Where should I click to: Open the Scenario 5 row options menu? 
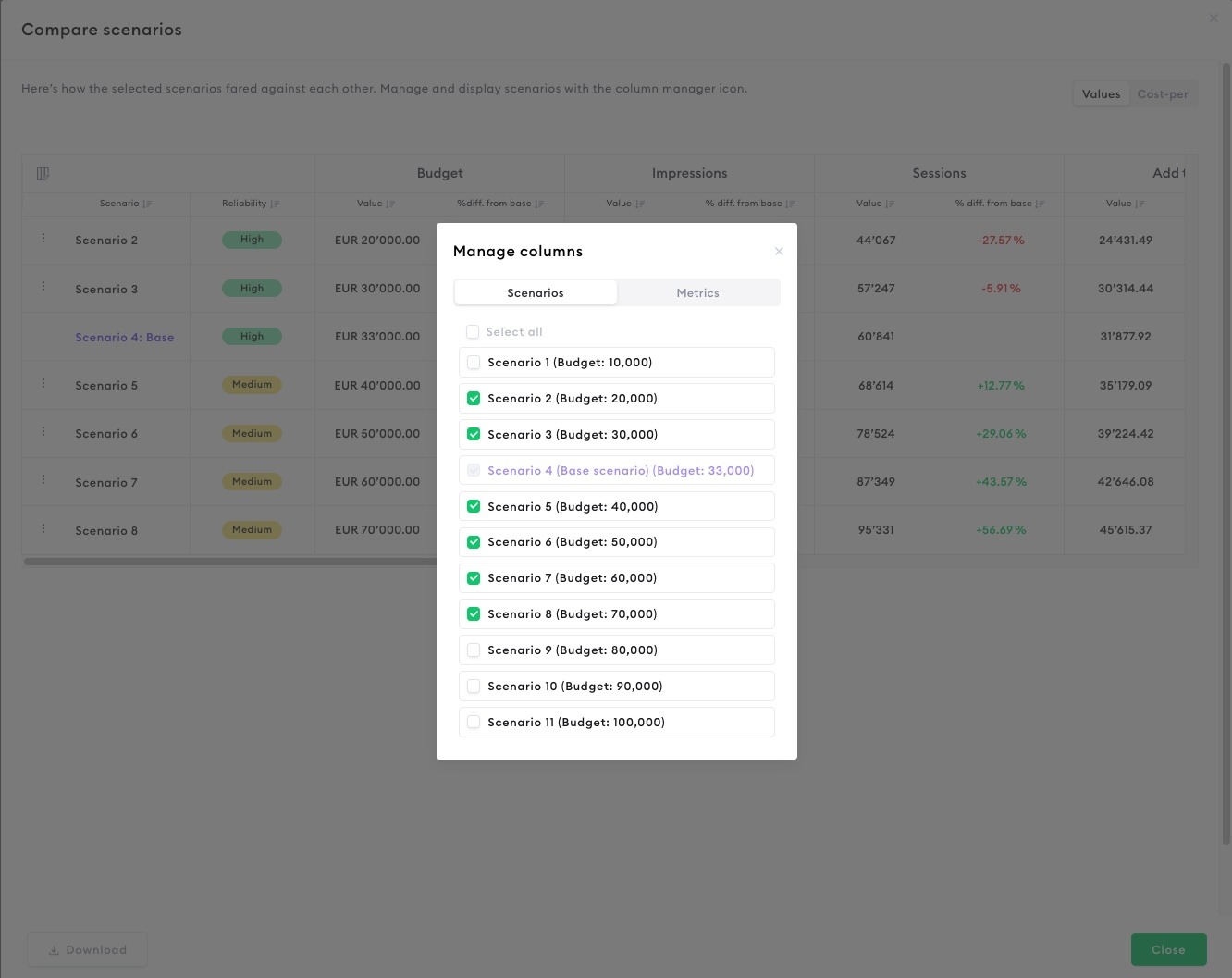coord(43,383)
